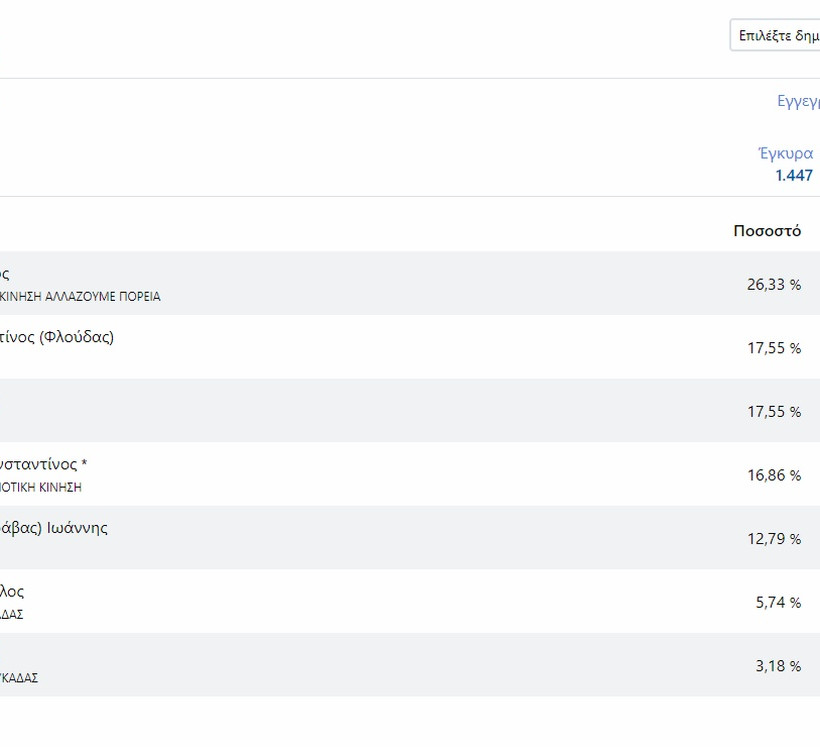Click the party subtitle ending 'ΔΑΣ' in 5,74 % row
This screenshot has width=820, height=747.
pos(11,615)
